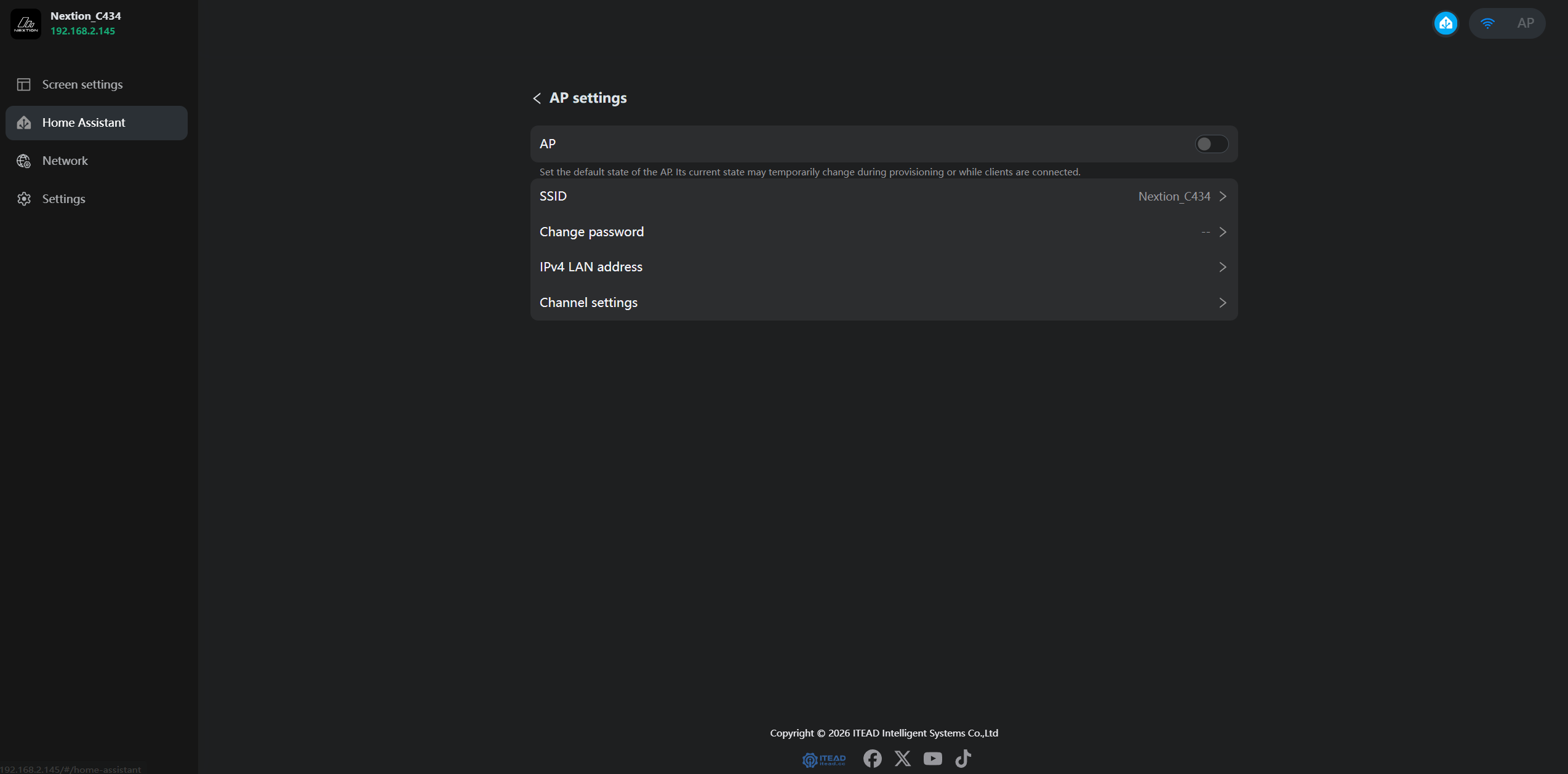Open Settings menu item
This screenshot has width=1568, height=774.
[x=97, y=199]
